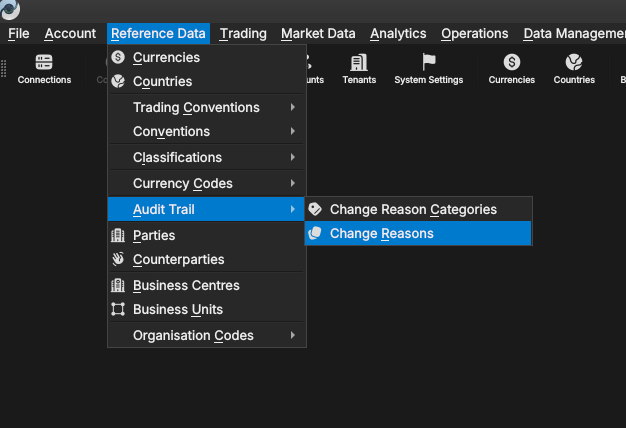Click the building icon beside Parties

(x=118, y=235)
